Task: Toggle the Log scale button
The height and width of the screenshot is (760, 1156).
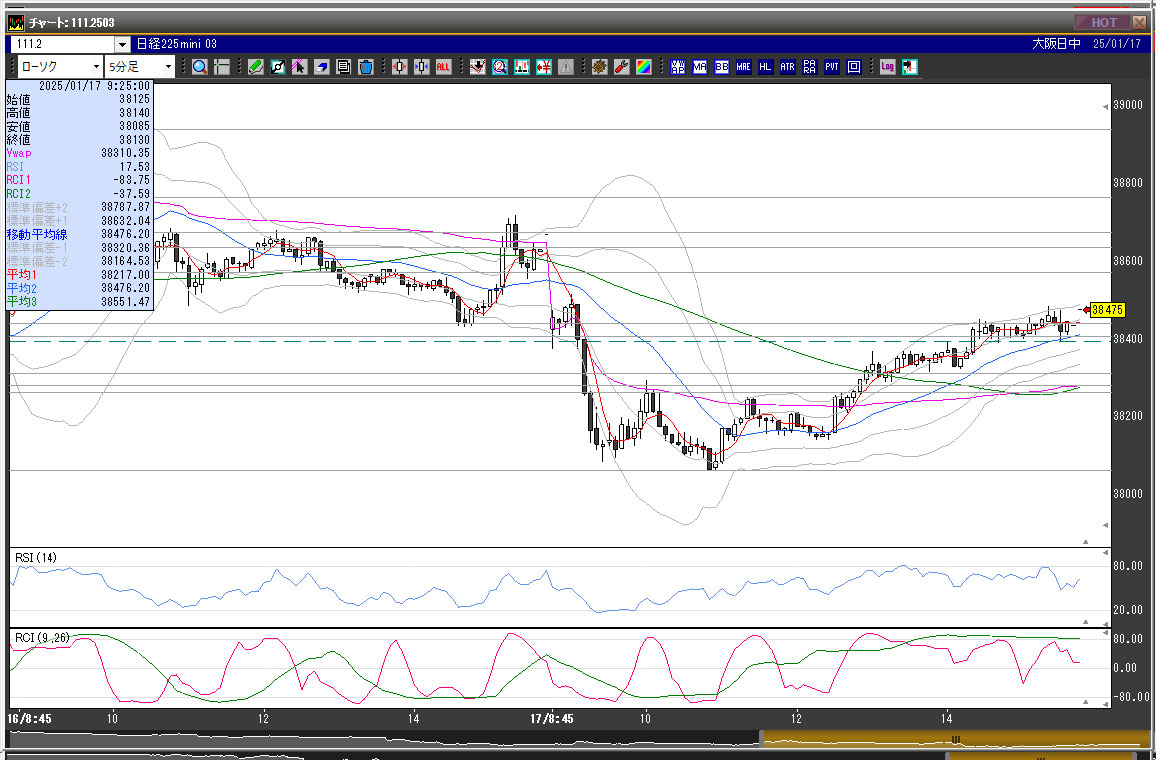Action: [x=888, y=67]
